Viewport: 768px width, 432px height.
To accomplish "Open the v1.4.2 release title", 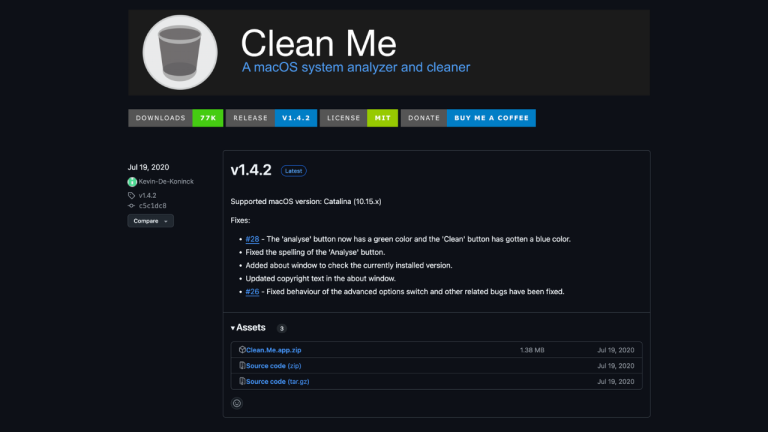I will (251, 170).
